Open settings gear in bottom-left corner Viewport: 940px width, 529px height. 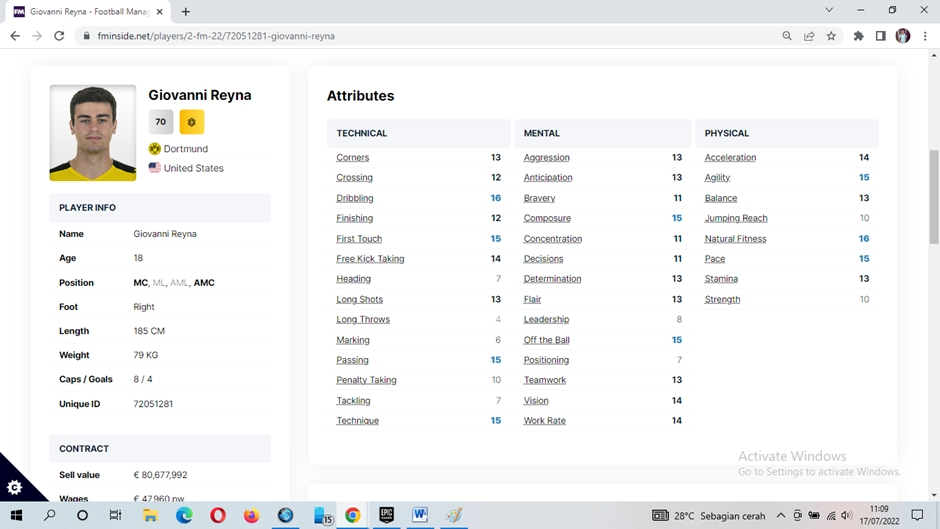[x=14, y=487]
